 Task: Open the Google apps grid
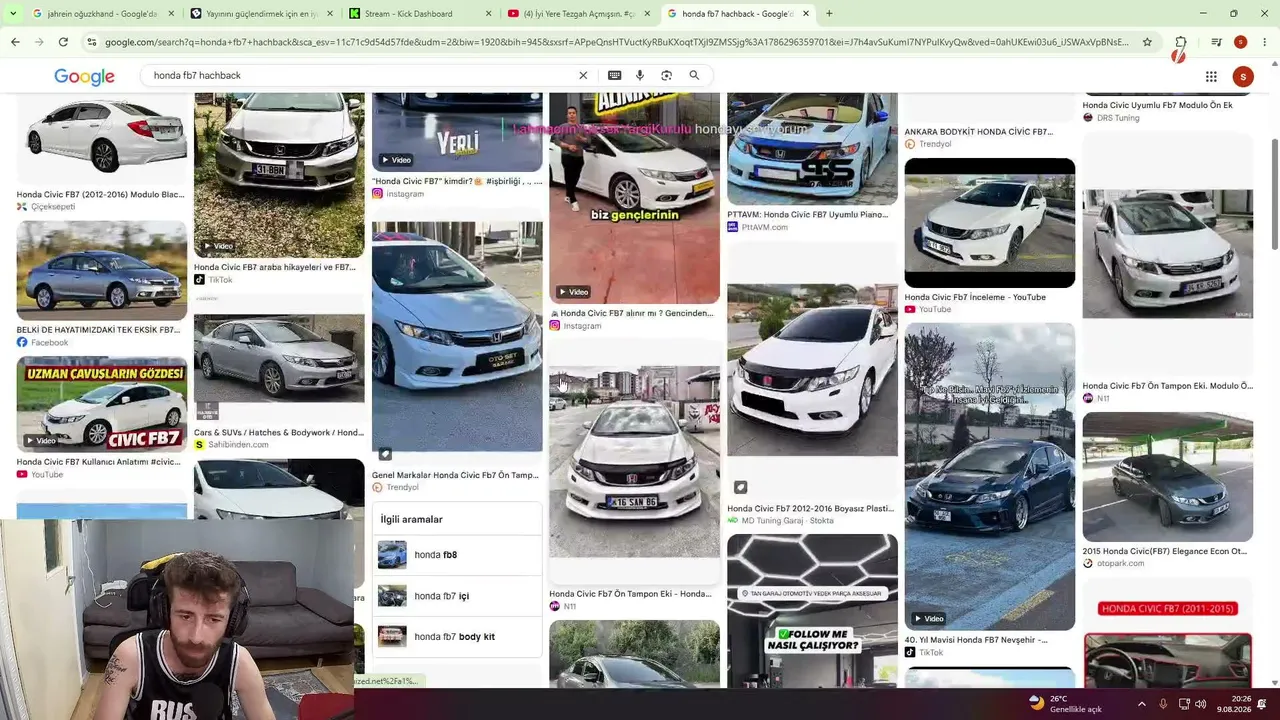coord(1211,76)
